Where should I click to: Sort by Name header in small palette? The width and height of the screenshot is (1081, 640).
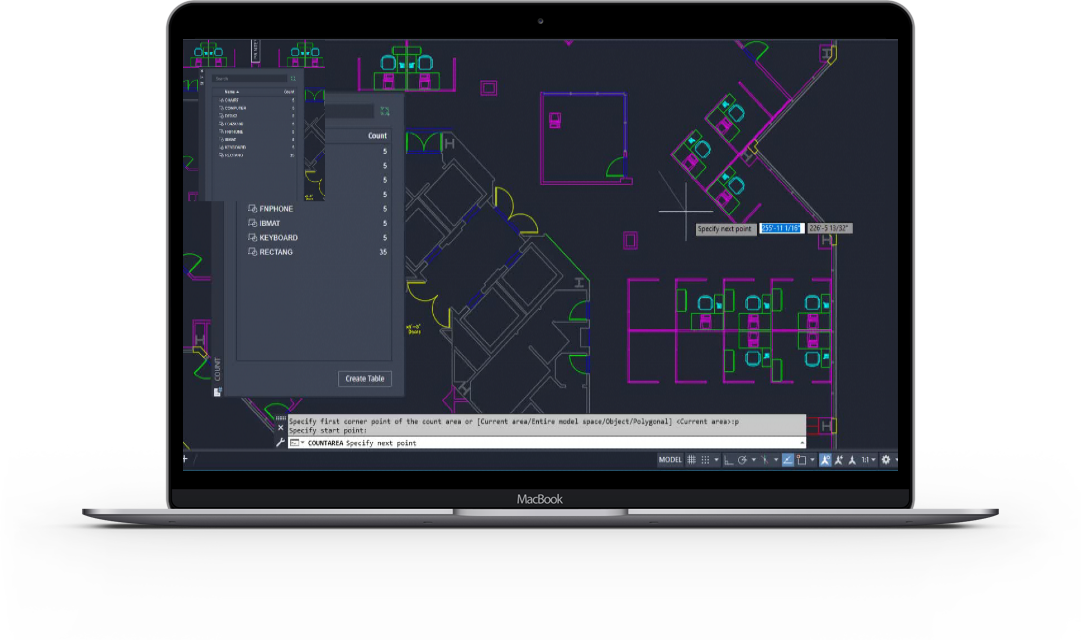[x=232, y=92]
